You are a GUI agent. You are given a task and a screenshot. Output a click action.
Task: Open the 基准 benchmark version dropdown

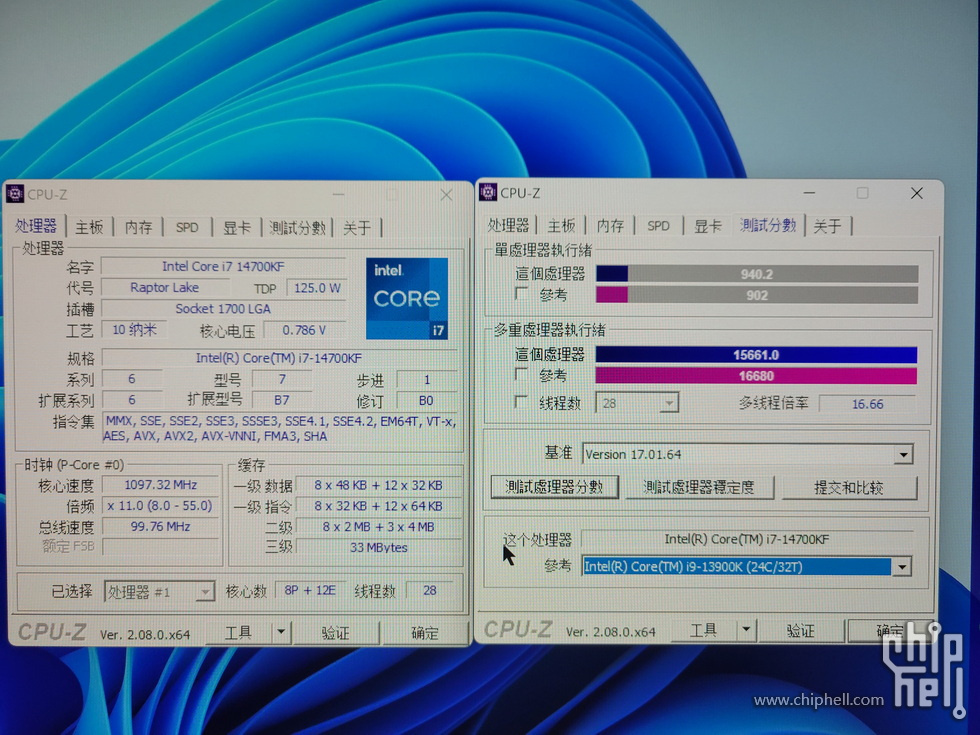(x=902, y=454)
